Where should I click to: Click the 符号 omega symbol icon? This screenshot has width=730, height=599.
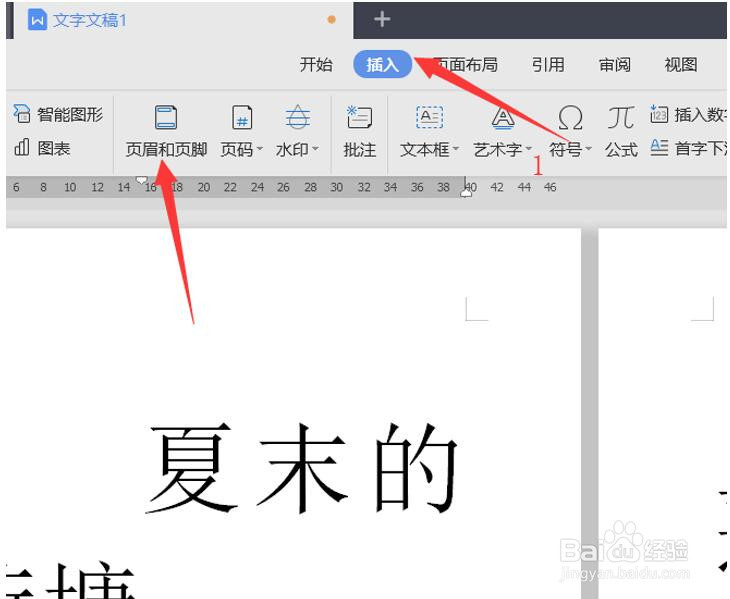pos(570,117)
